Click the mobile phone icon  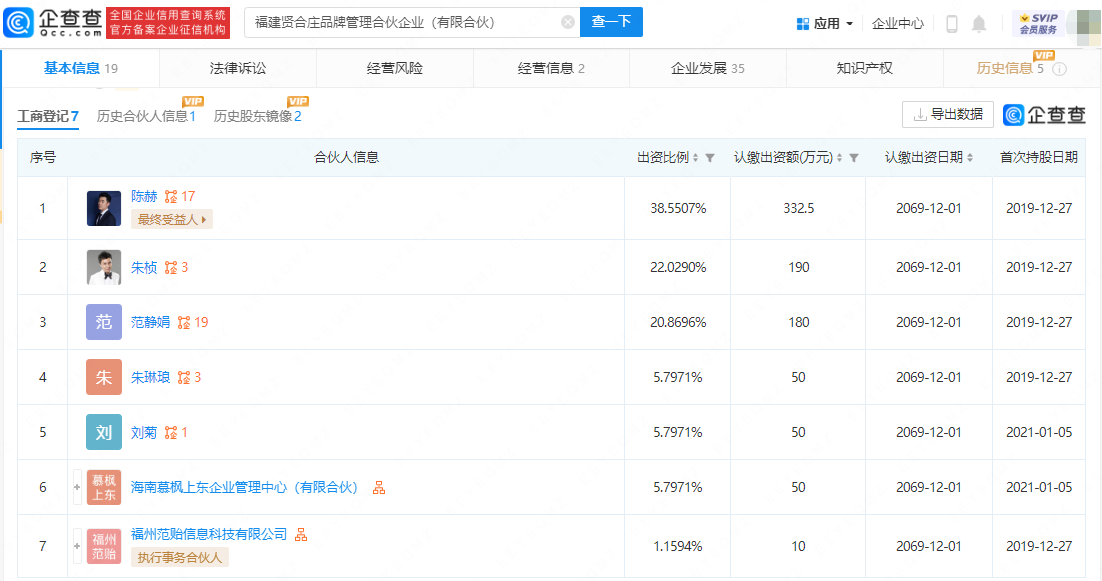point(952,24)
